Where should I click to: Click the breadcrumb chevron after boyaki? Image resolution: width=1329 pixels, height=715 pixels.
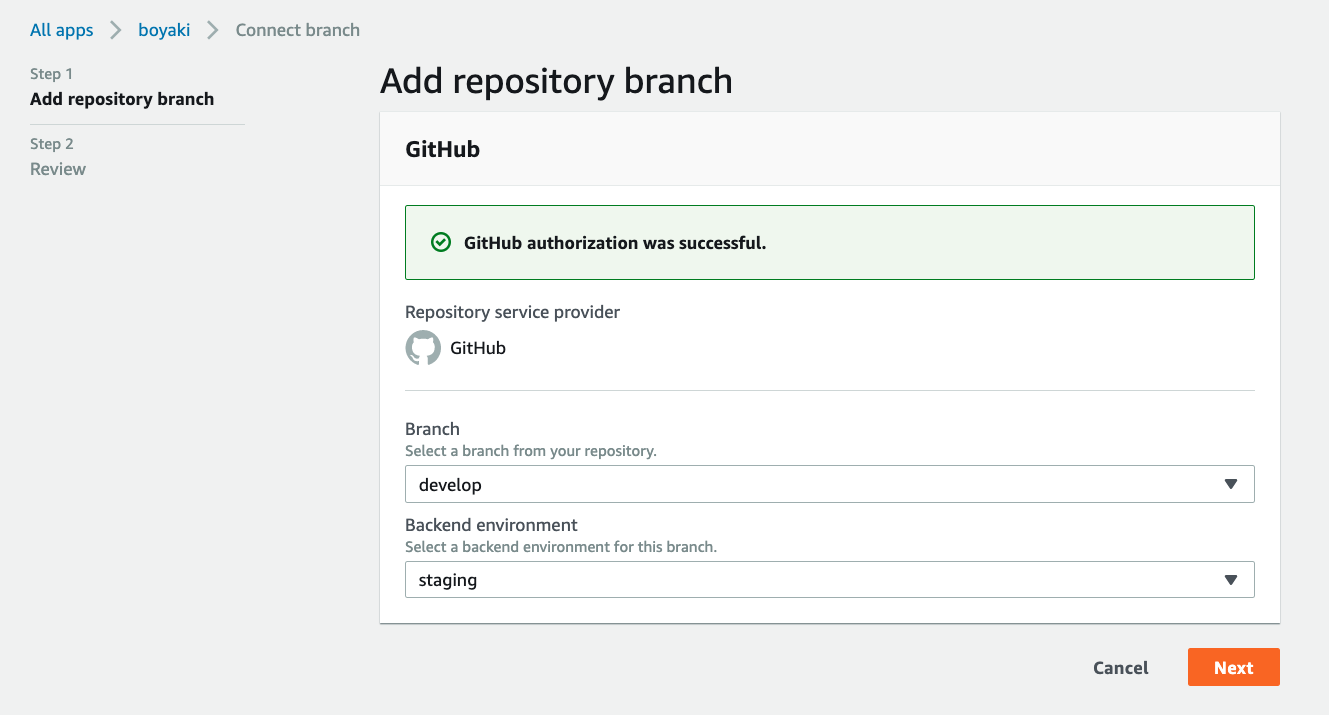pyautogui.click(x=213, y=30)
